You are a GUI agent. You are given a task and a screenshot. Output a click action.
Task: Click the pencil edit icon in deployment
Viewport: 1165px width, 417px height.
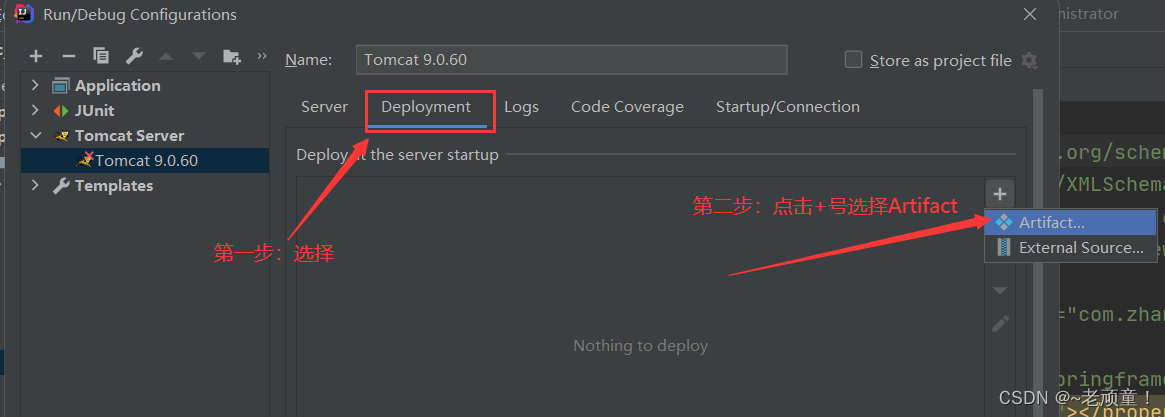(x=1001, y=324)
